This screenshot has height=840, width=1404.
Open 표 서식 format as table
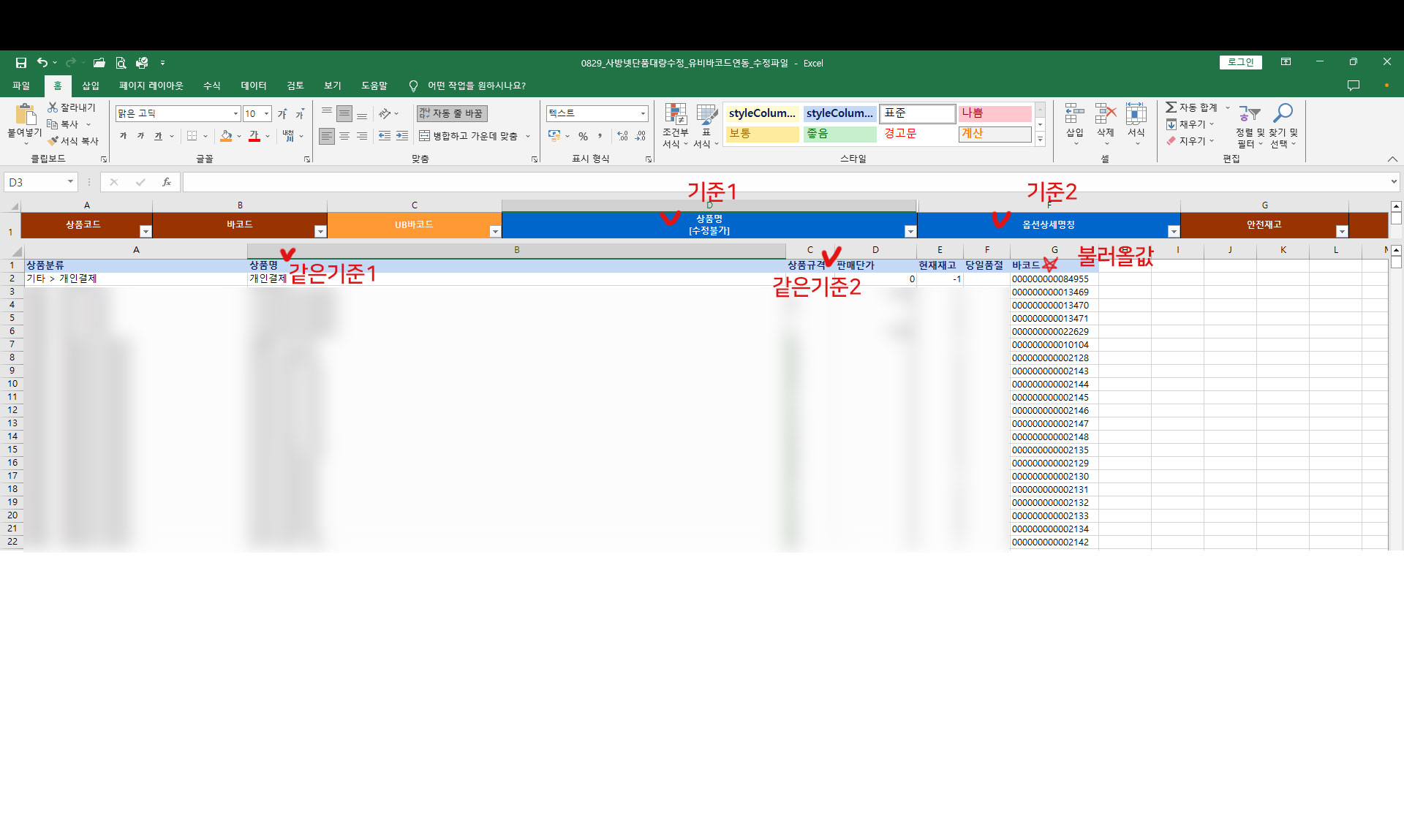pos(706,126)
